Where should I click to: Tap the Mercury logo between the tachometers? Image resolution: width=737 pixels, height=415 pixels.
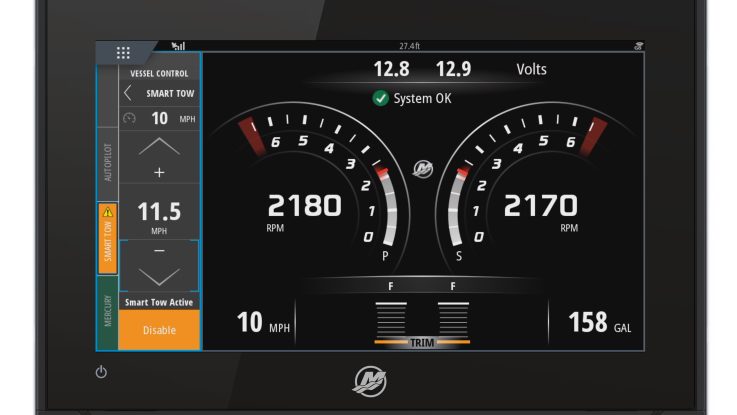[423, 166]
